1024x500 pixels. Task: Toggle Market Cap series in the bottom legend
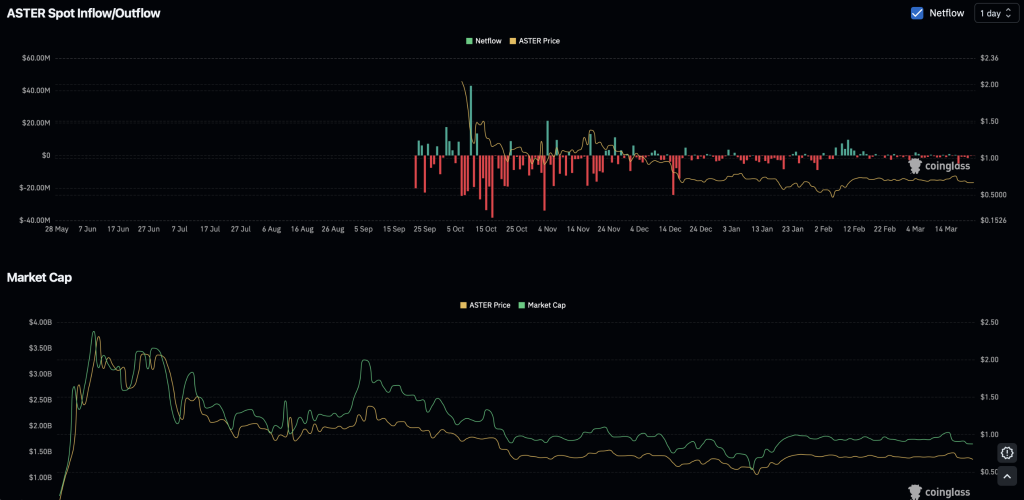click(x=541, y=304)
